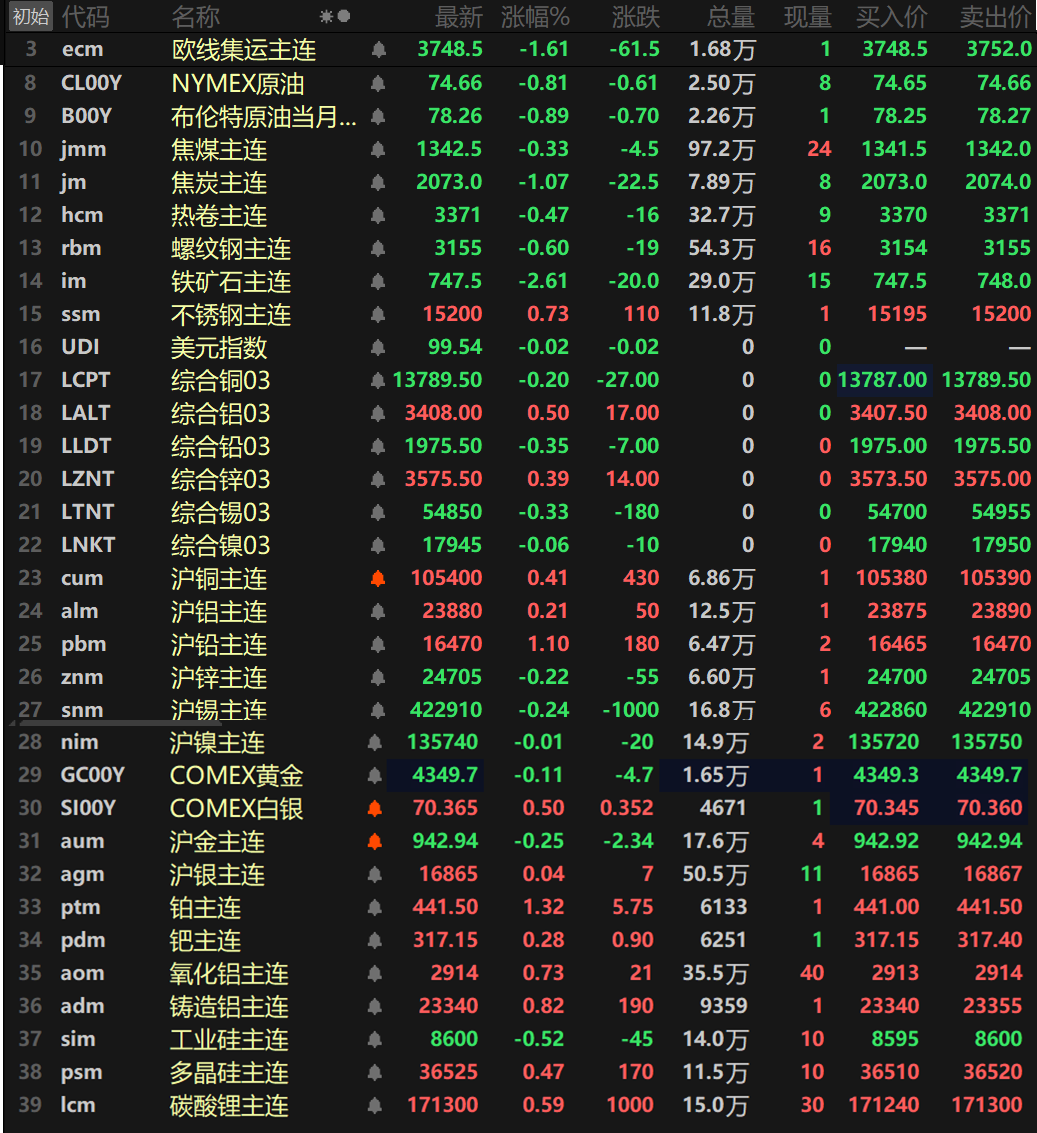Sort by 涨幅% column header
Screen dimensions: 1037x1133
tap(535, 16)
